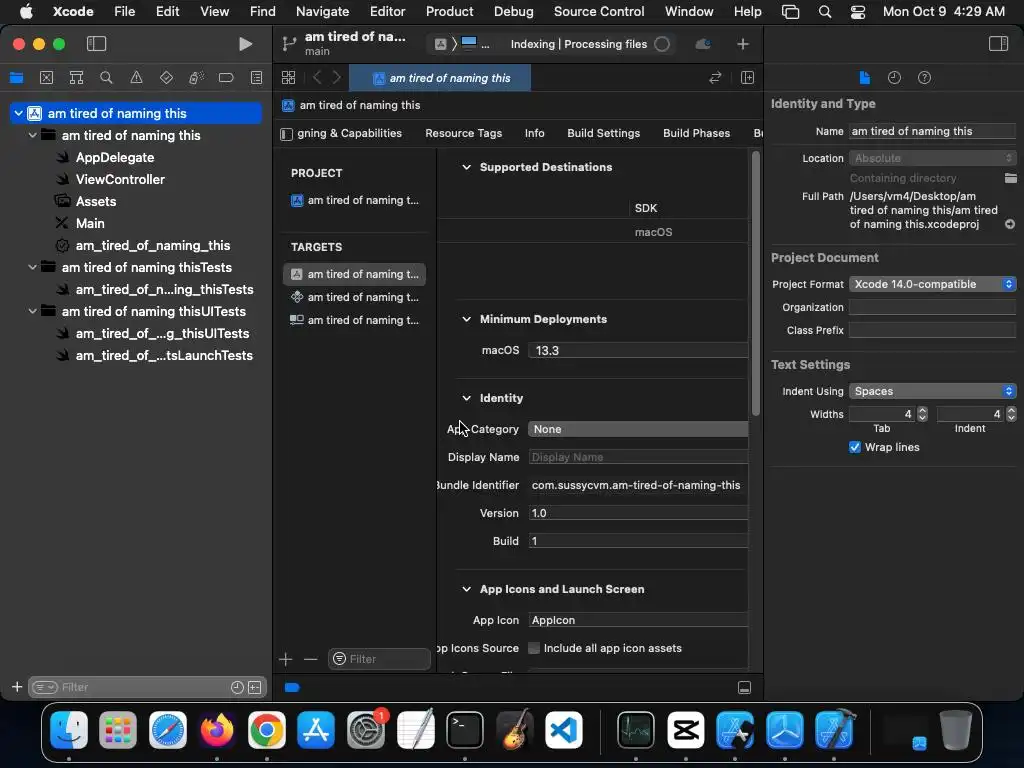Image resolution: width=1024 pixels, height=768 pixels.
Task: Collapse am tired of naming thisUITests group
Action: point(32,311)
